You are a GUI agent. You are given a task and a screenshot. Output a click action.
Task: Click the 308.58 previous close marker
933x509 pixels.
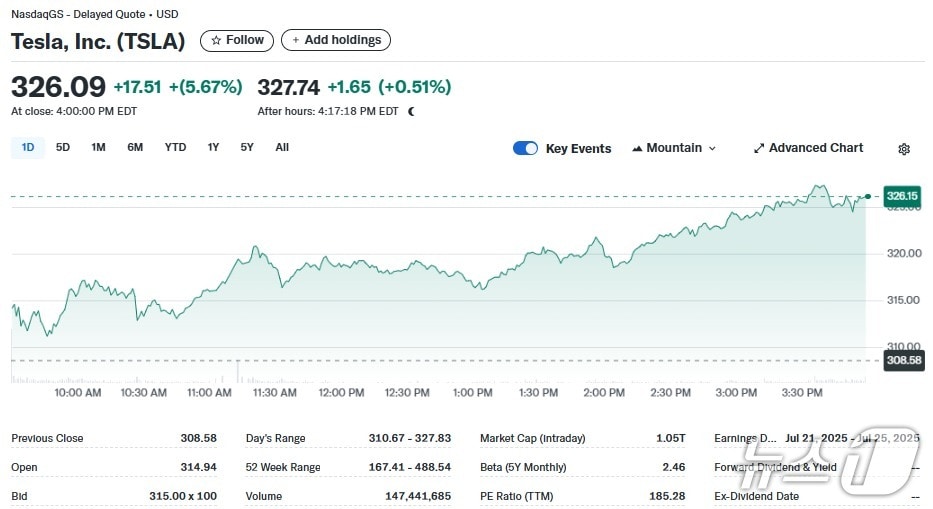tap(902, 360)
